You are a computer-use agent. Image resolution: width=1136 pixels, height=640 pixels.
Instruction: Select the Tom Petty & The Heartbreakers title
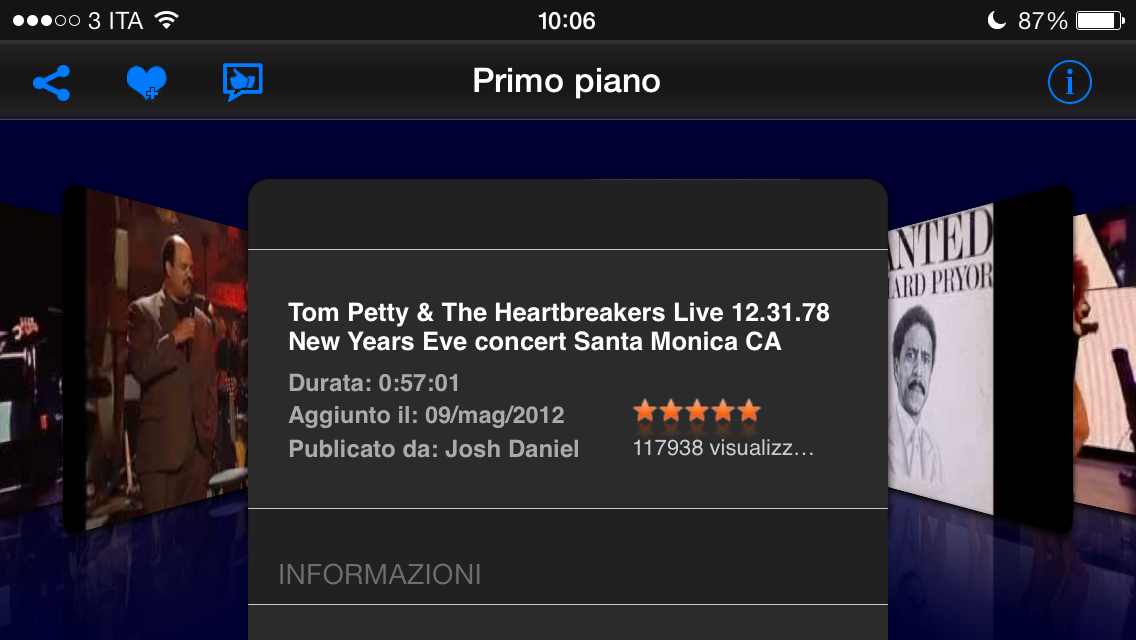[558, 327]
